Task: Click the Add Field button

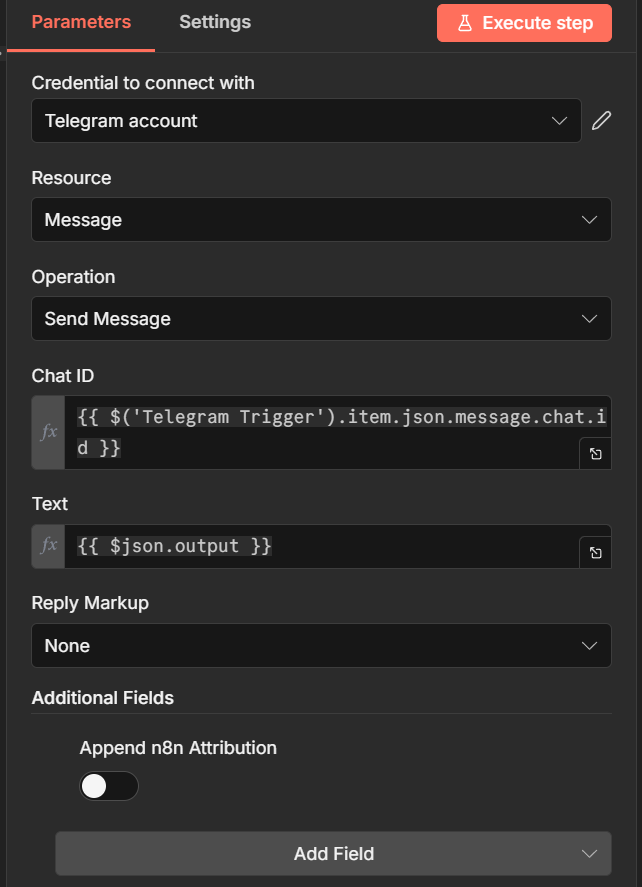Action: pyautogui.click(x=333, y=853)
